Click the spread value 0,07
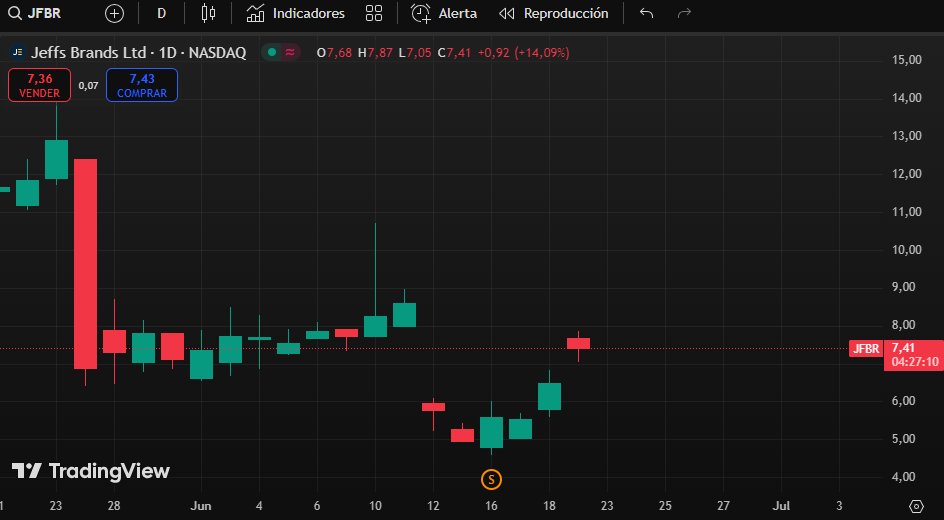The height and width of the screenshot is (520, 944). point(88,85)
